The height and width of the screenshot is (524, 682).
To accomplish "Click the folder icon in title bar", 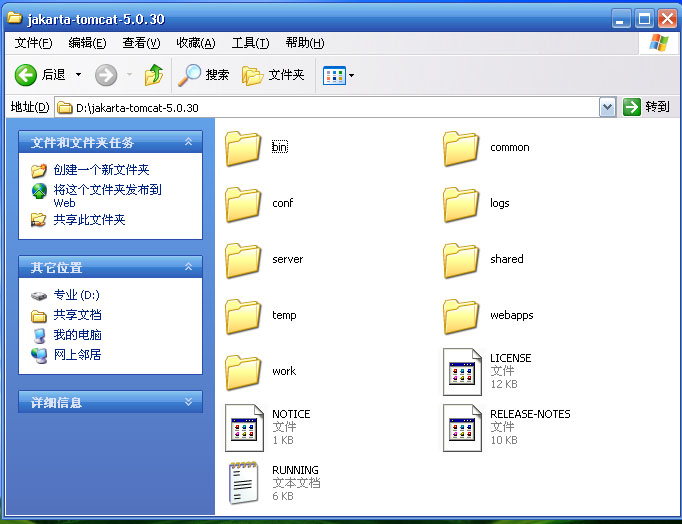I will pos(14,18).
